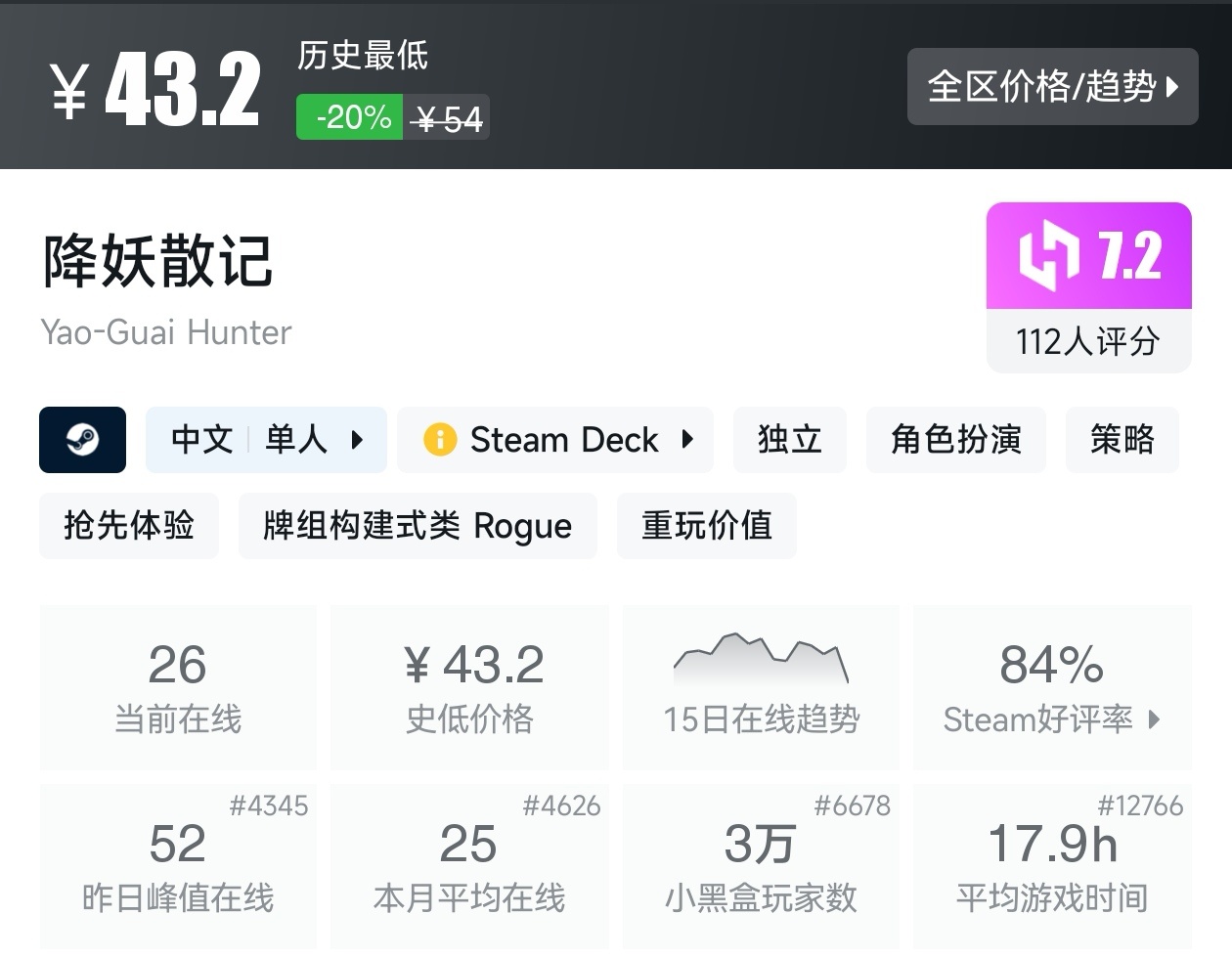
Task: Tap the rank #6678 label
Action: [853, 806]
